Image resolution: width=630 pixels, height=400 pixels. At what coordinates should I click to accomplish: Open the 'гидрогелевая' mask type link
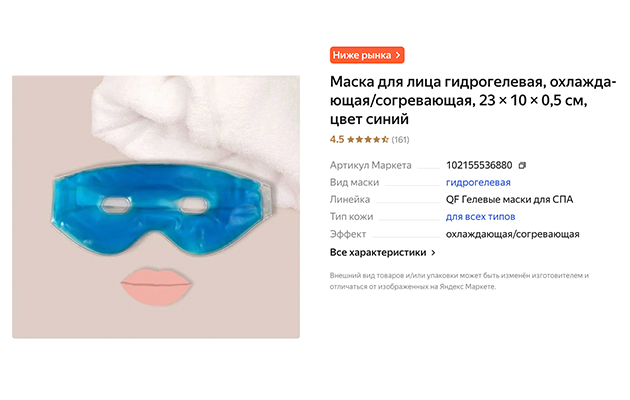[478, 182]
